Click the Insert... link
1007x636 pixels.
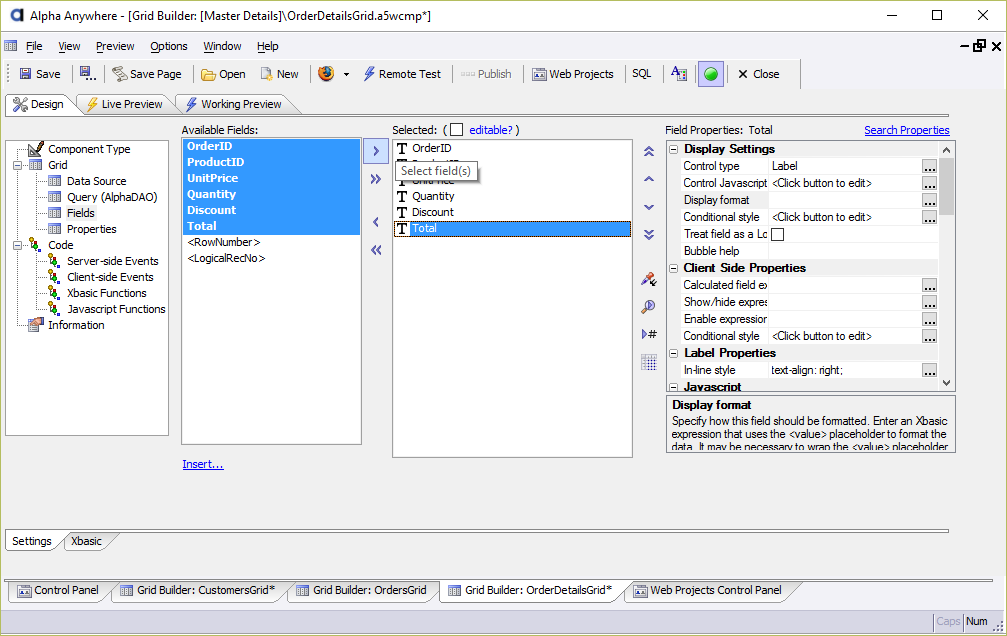(203, 464)
